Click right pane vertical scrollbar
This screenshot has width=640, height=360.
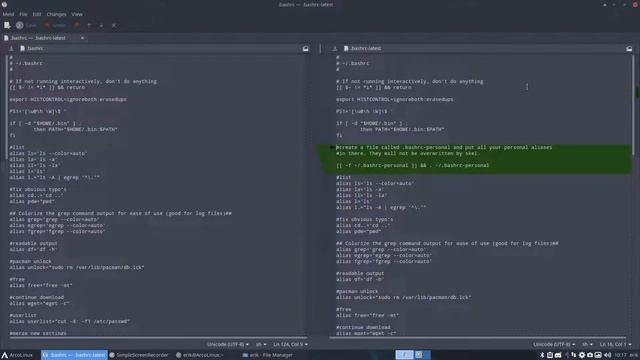pyautogui.click(x=633, y=105)
